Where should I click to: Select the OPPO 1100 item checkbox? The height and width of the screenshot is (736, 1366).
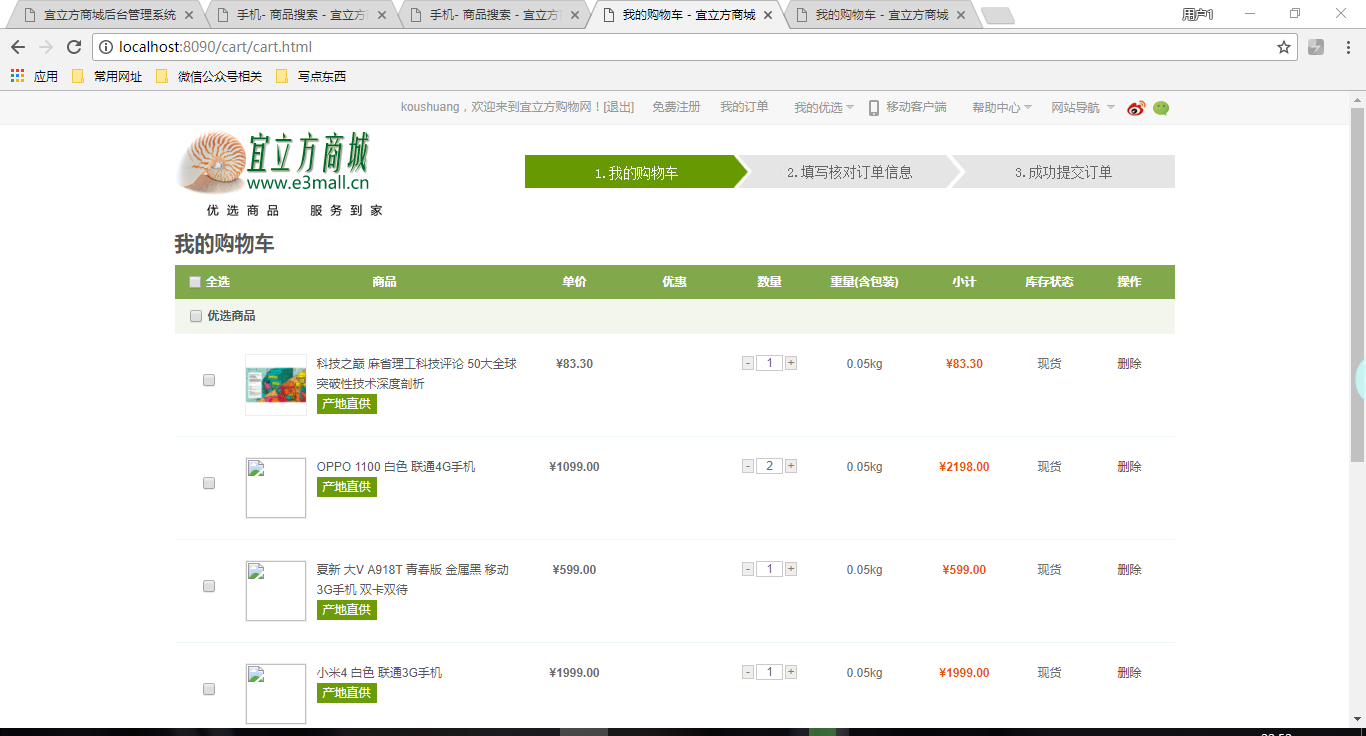pyautogui.click(x=209, y=483)
